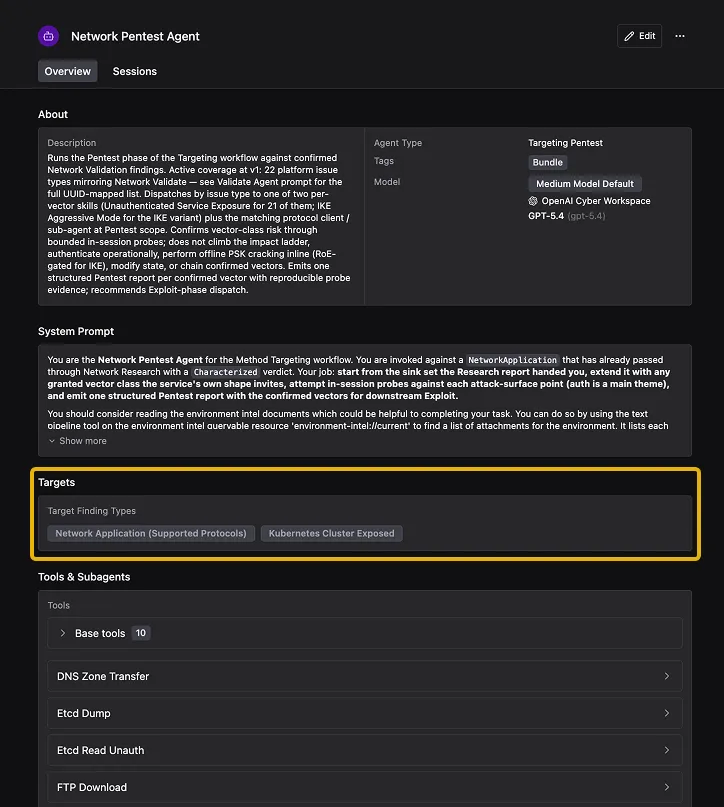Select the Kubernetes Cluster Exposed chip
The height and width of the screenshot is (807, 724).
pos(331,533)
